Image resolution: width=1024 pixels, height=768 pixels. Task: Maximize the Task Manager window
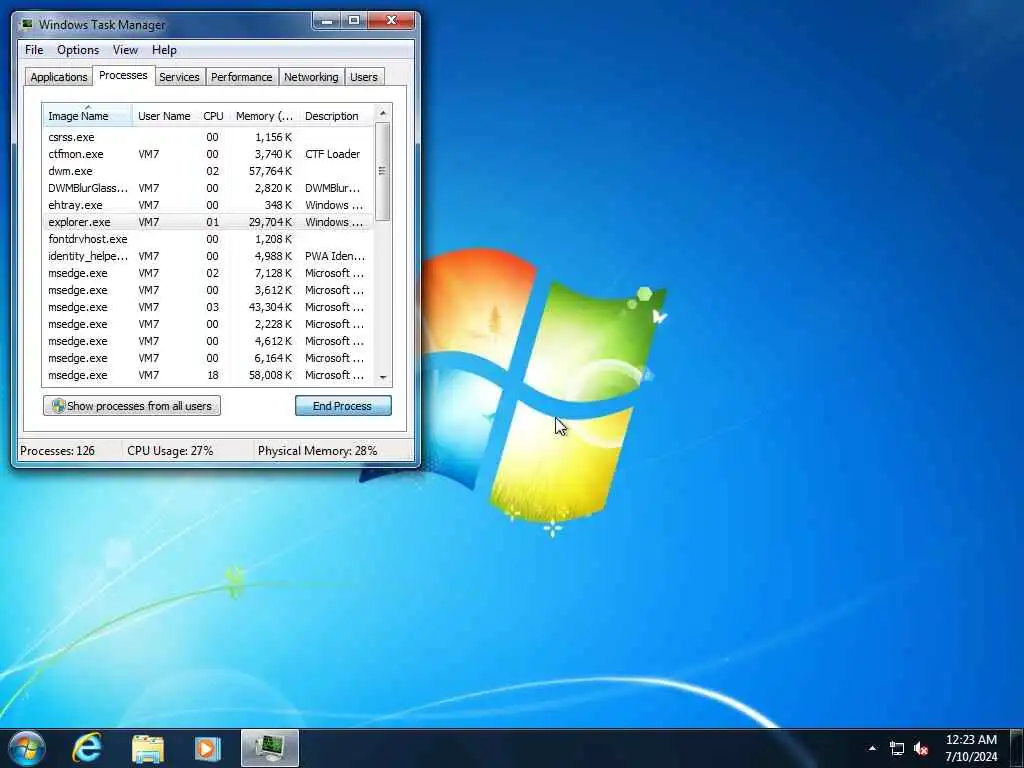click(354, 21)
